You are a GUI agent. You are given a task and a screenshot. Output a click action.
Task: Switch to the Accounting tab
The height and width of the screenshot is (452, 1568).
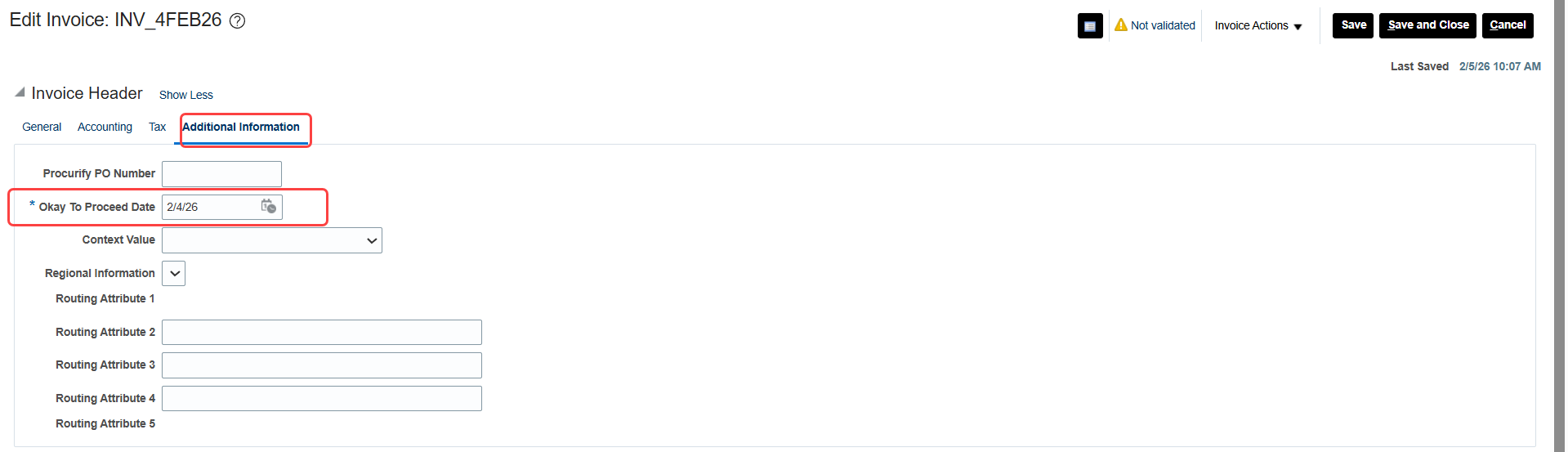(x=105, y=127)
